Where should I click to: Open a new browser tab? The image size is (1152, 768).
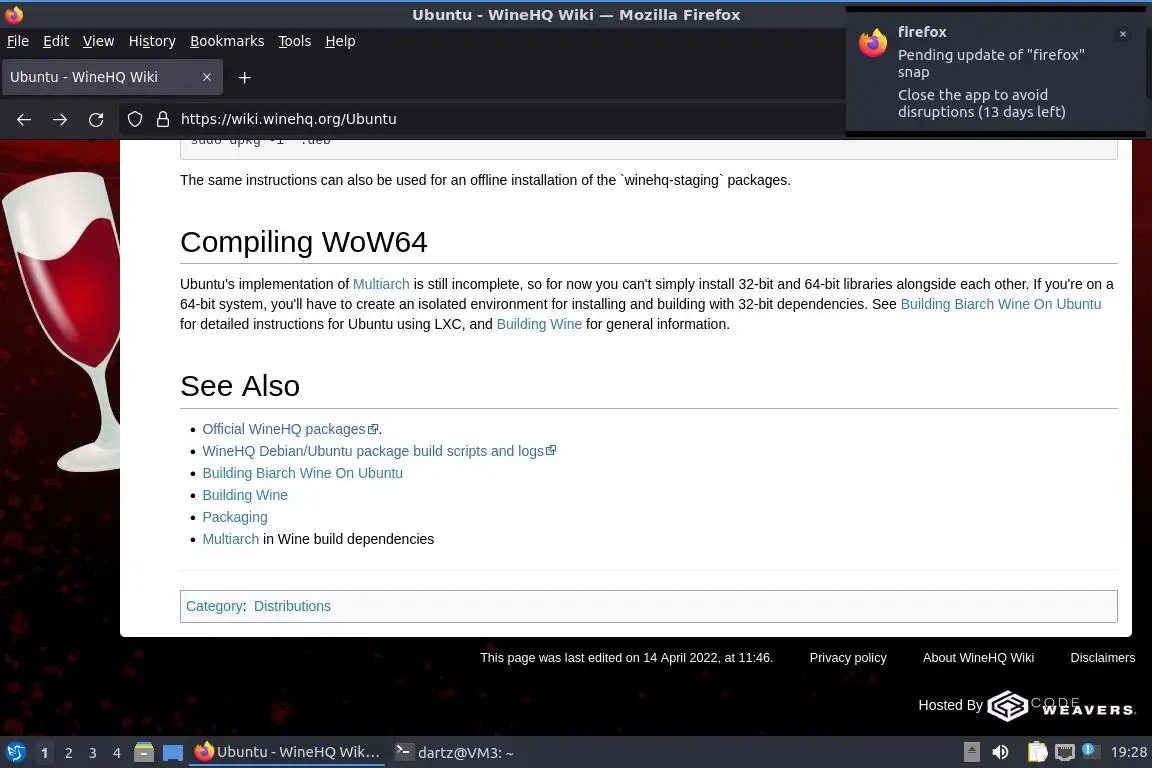click(245, 77)
